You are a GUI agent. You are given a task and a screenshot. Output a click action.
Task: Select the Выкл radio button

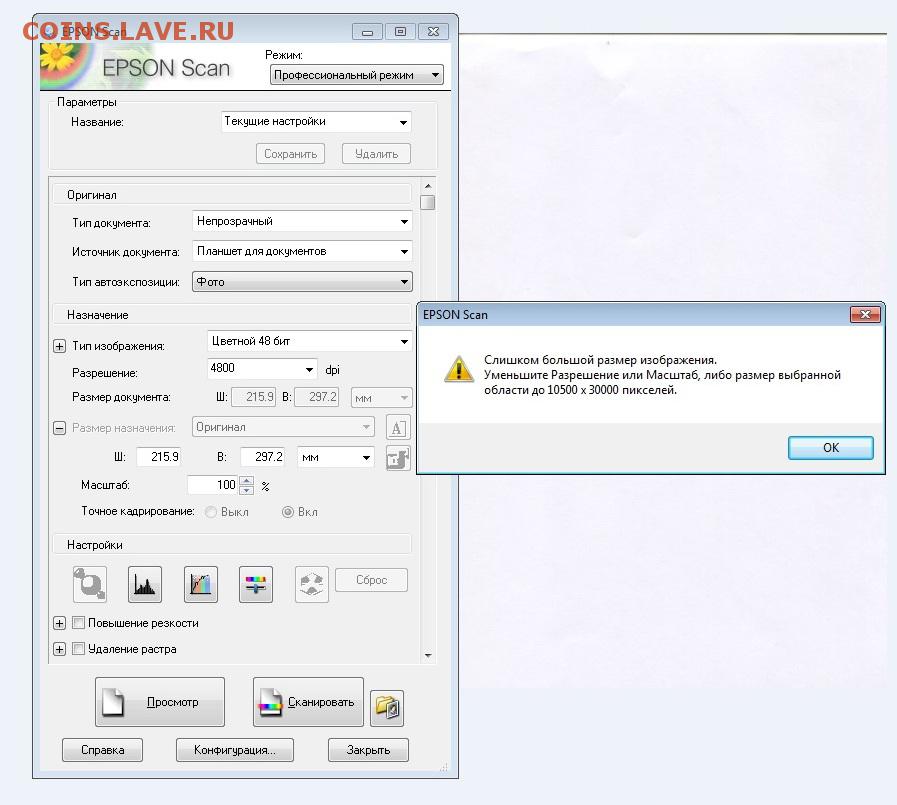pyautogui.click(x=211, y=511)
